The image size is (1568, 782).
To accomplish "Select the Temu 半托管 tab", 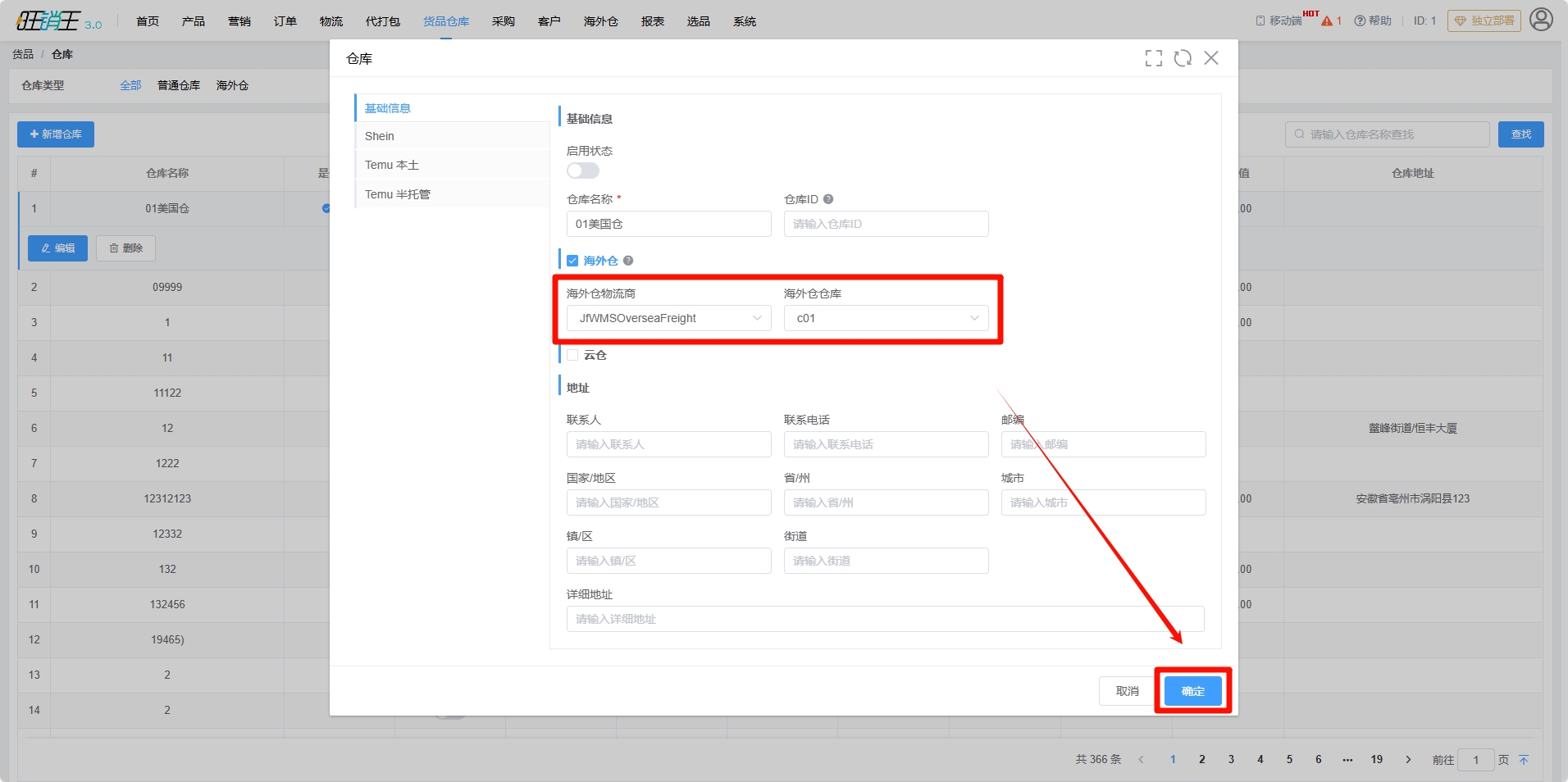I will click(398, 194).
